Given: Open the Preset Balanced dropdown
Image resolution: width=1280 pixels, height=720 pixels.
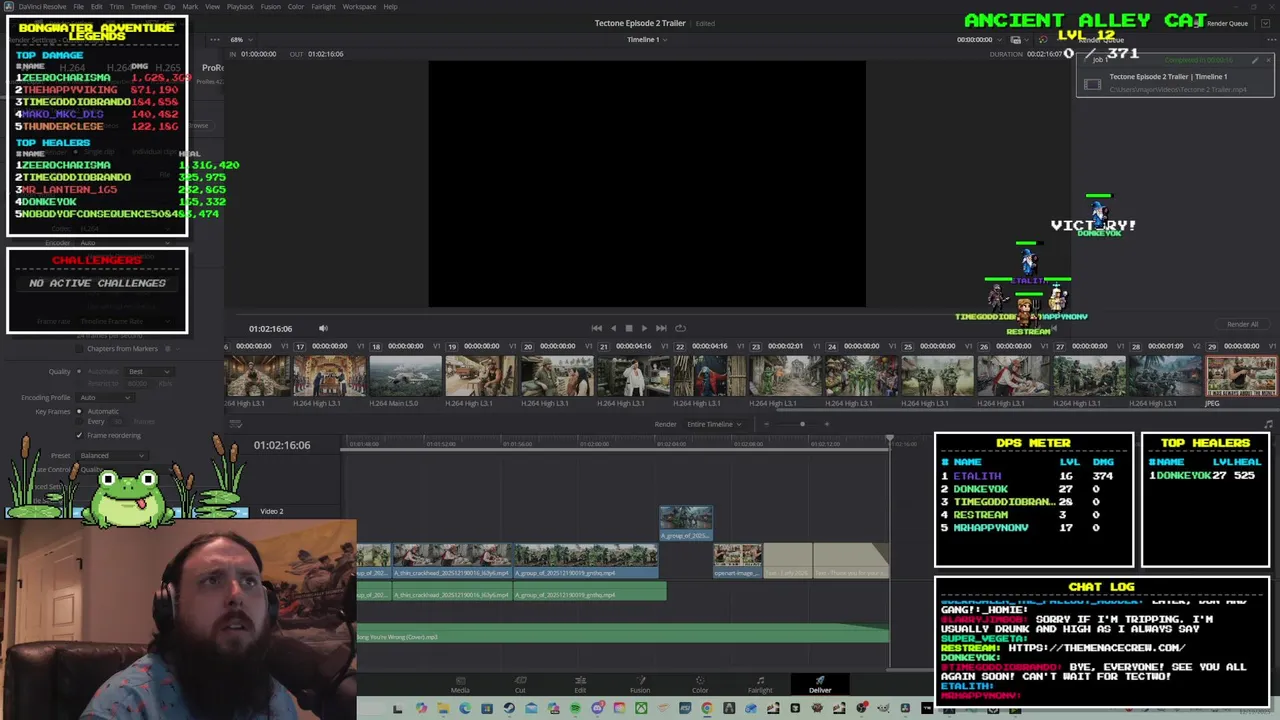Looking at the screenshot, I should (112, 455).
